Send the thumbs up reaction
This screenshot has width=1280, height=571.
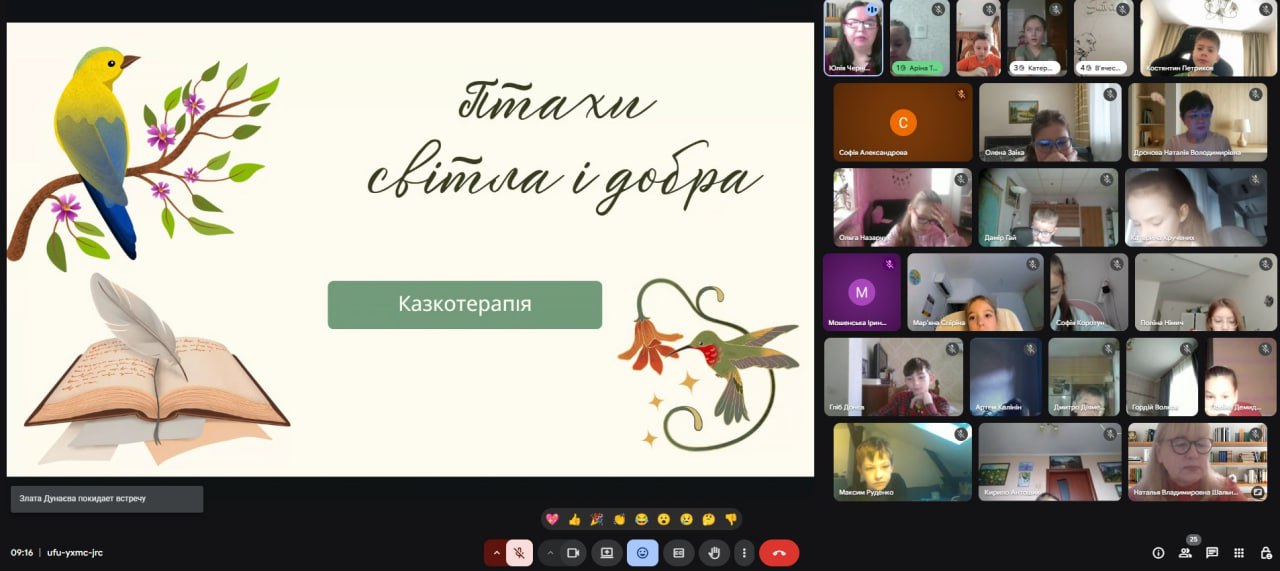click(x=574, y=519)
